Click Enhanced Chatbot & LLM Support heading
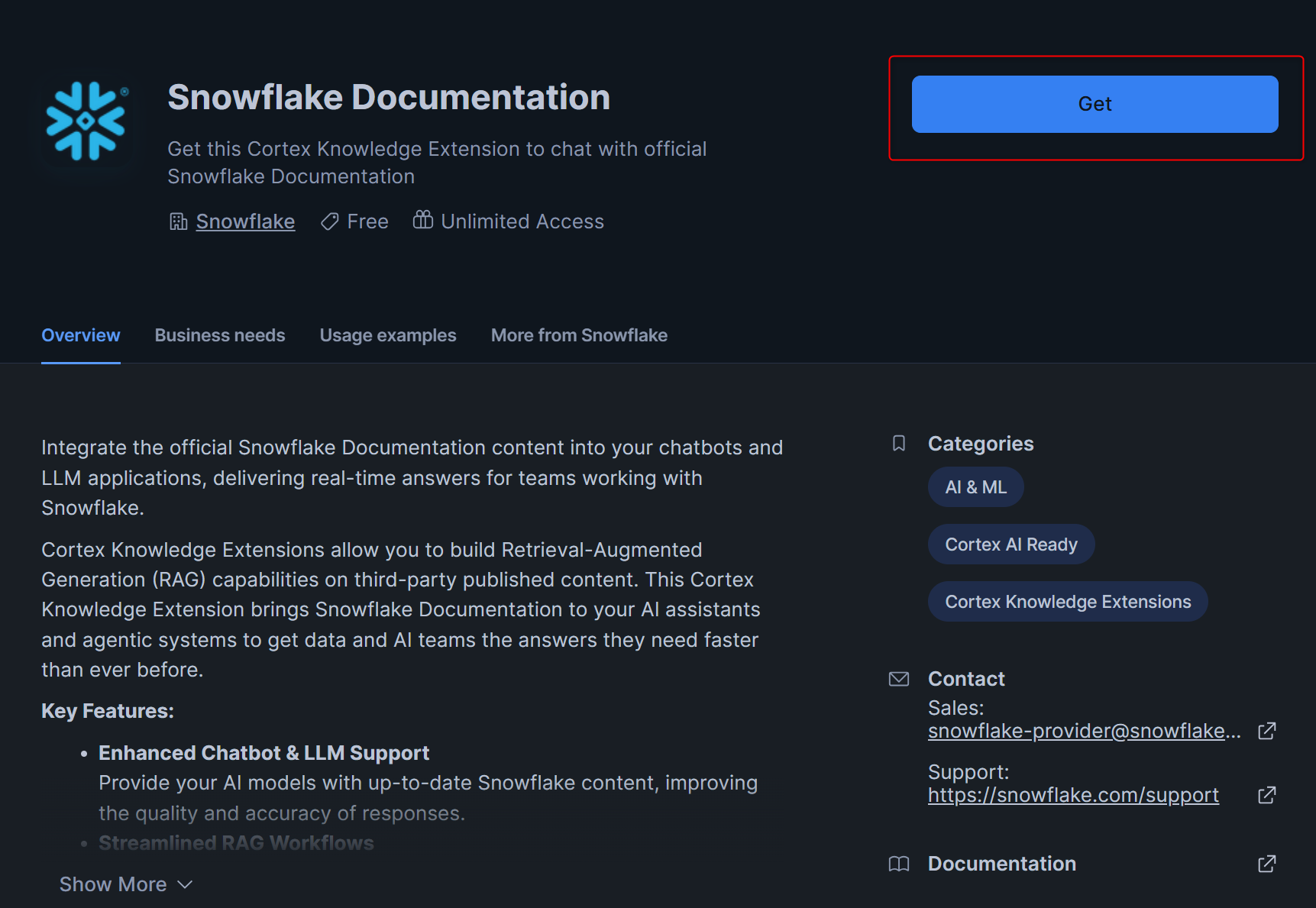 (x=264, y=753)
